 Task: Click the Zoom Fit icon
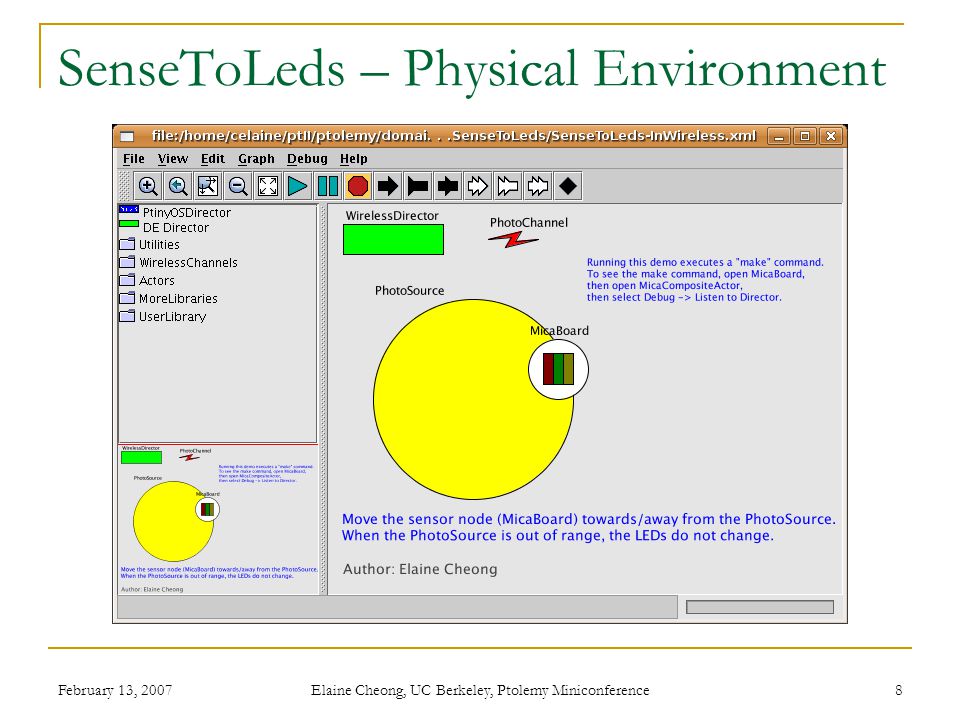click(208, 186)
